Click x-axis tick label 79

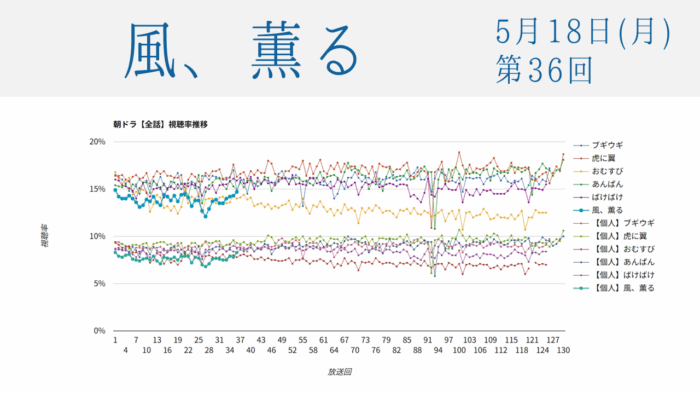coord(386,340)
